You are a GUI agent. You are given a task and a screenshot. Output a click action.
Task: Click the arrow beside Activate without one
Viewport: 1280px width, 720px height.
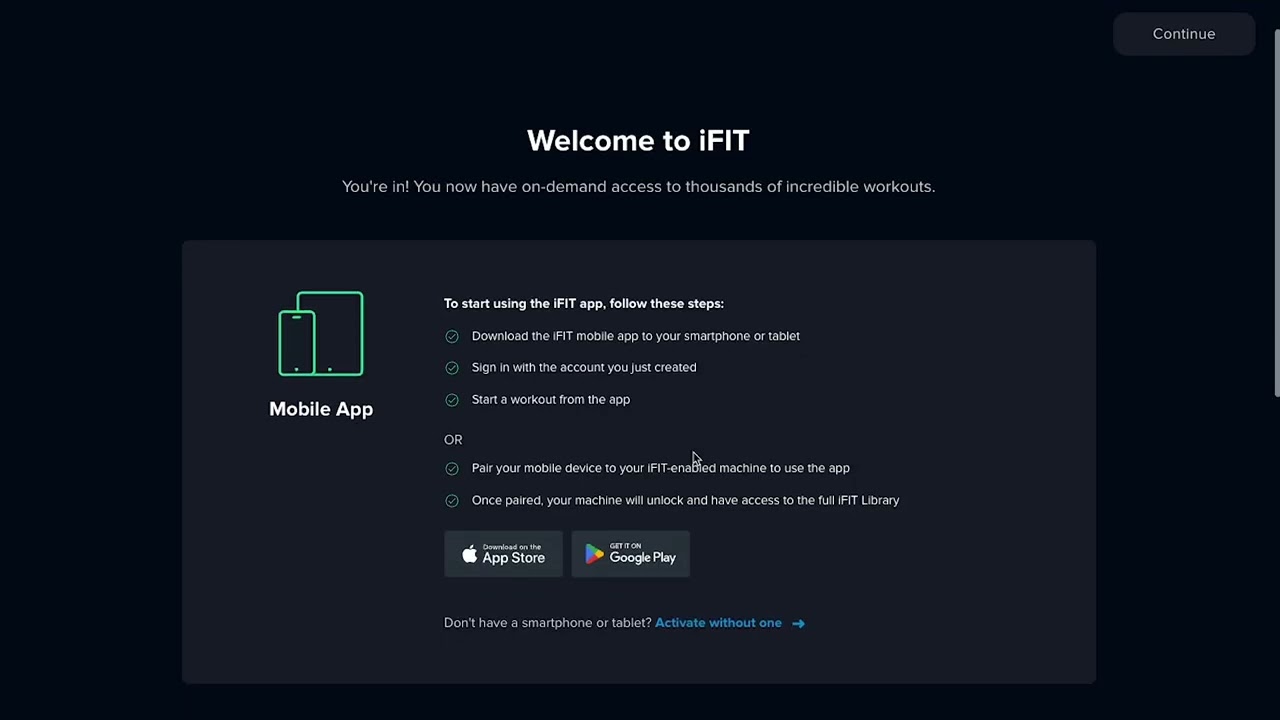coord(798,623)
